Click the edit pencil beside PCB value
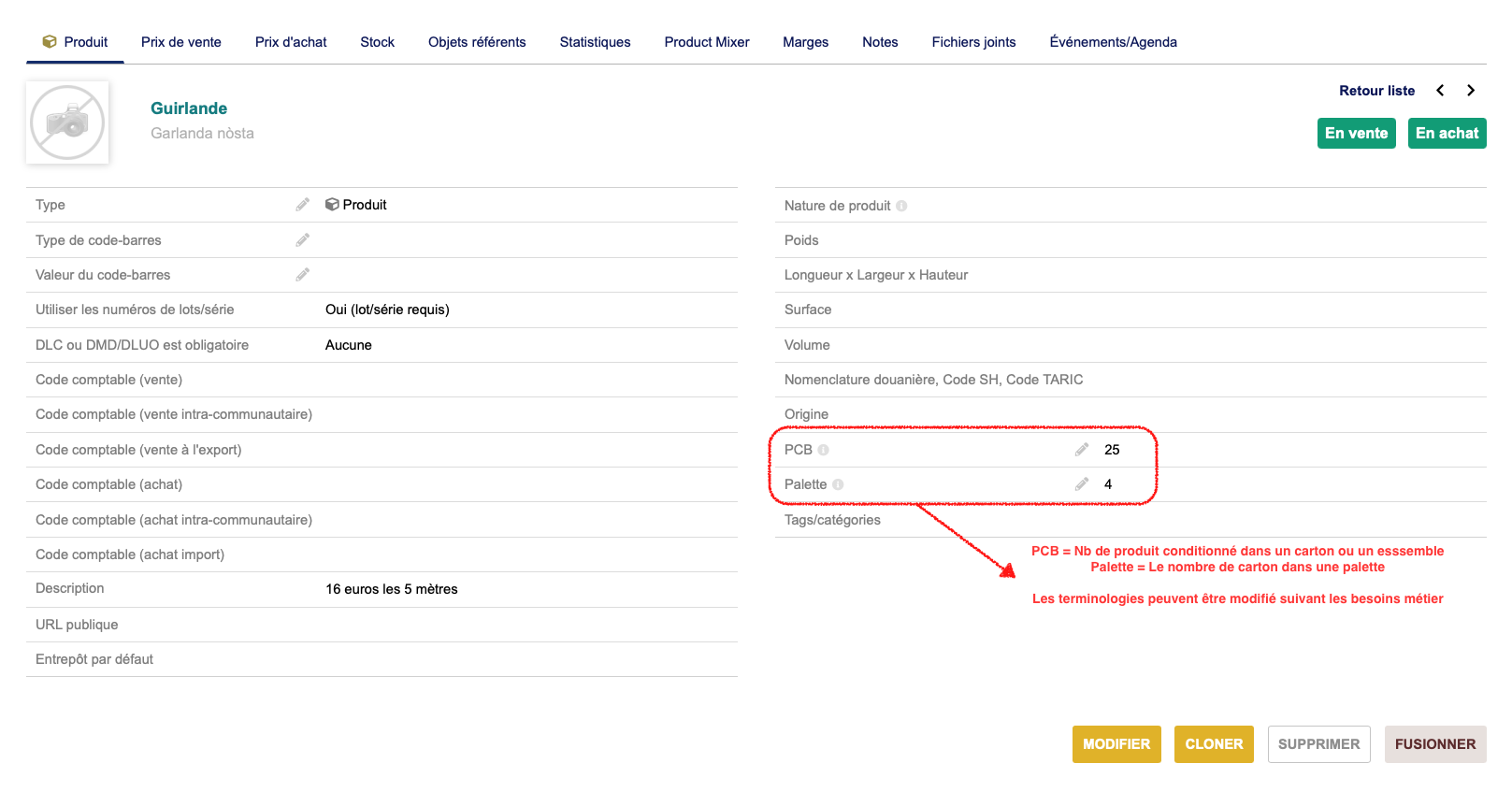Viewport: 1512px width, 792px height. pos(1082,450)
